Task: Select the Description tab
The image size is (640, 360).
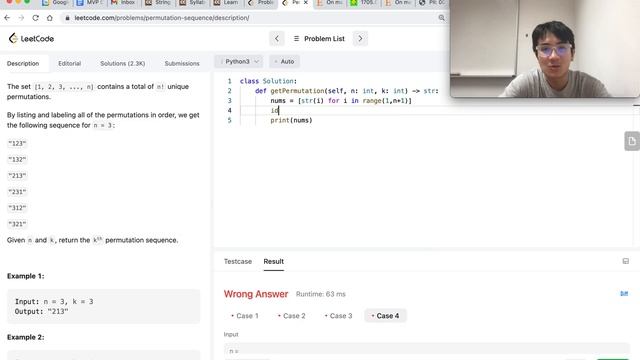Action: point(23,63)
